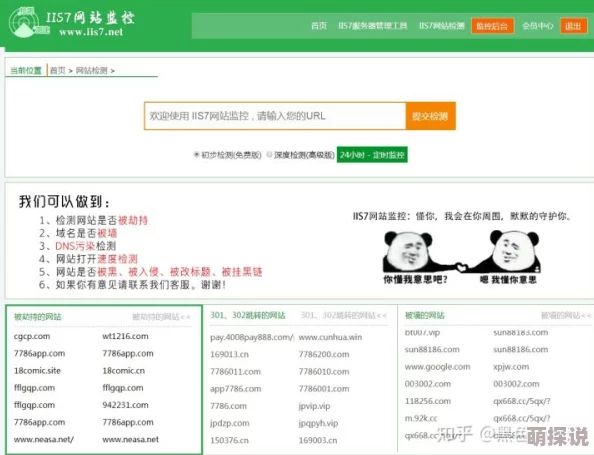Expand the 被墙的网站<< more link
Viewport: 594px width, 455px height.
coord(566,315)
